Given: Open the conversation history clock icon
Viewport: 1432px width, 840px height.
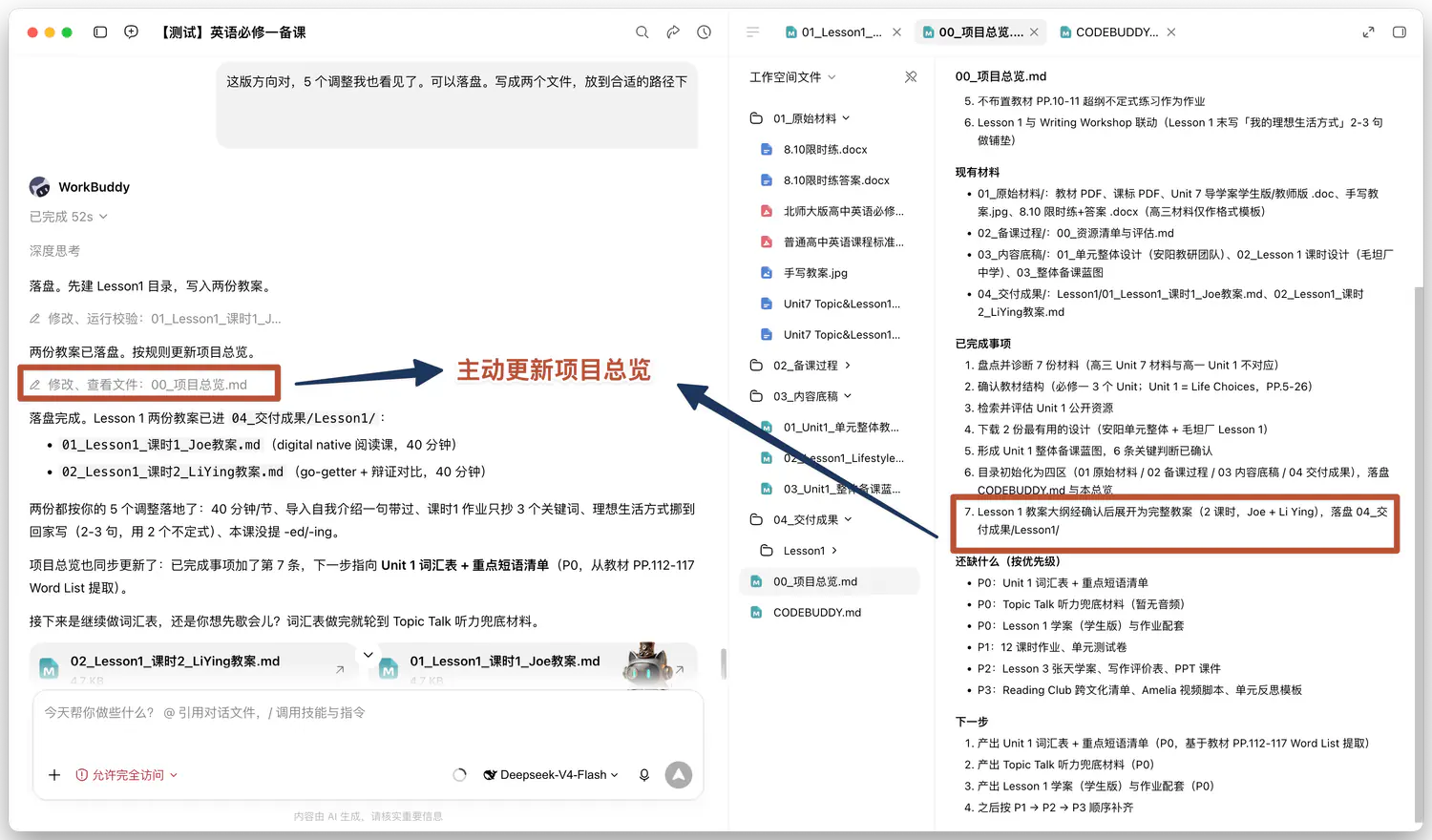Looking at the screenshot, I should [x=705, y=32].
